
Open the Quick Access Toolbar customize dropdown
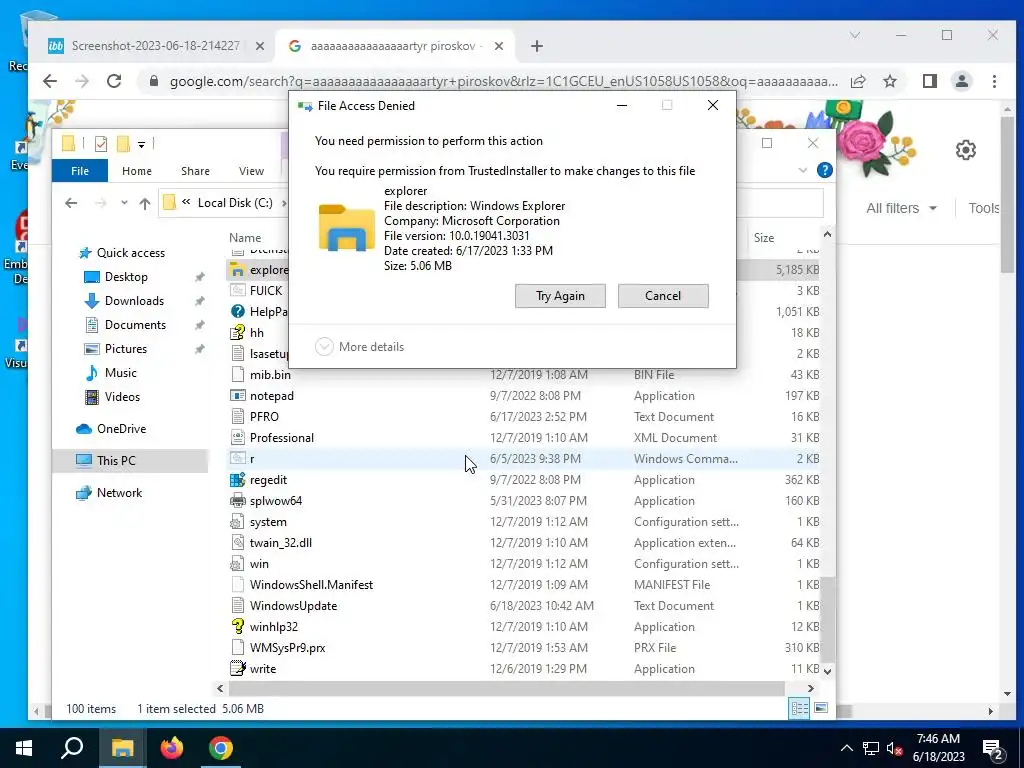point(141,144)
